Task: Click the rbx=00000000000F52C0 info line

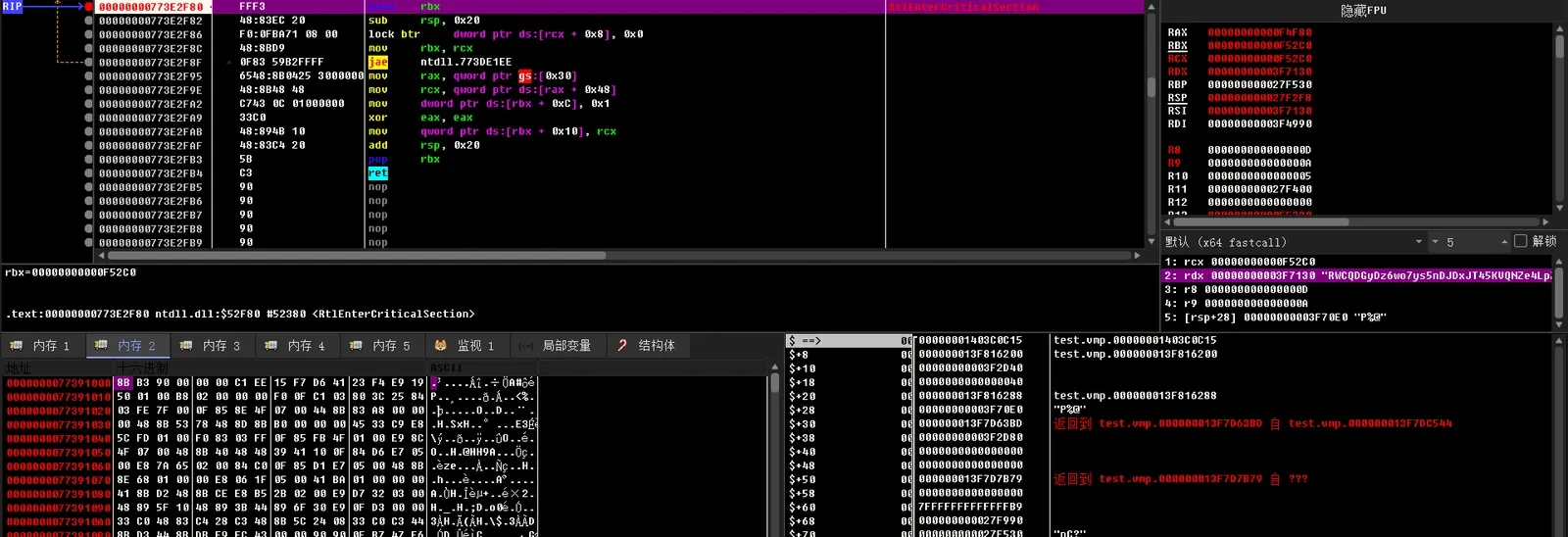Action: [71, 272]
